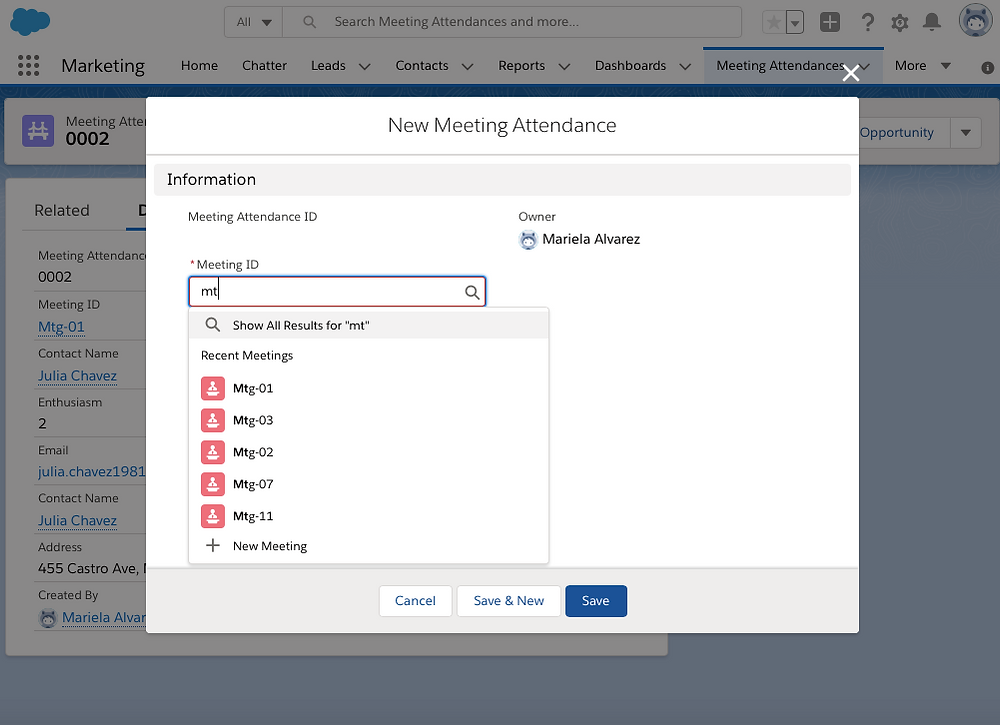Close the New Meeting Attendance dialog
Screen dimensions: 1000x725
coord(851,73)
